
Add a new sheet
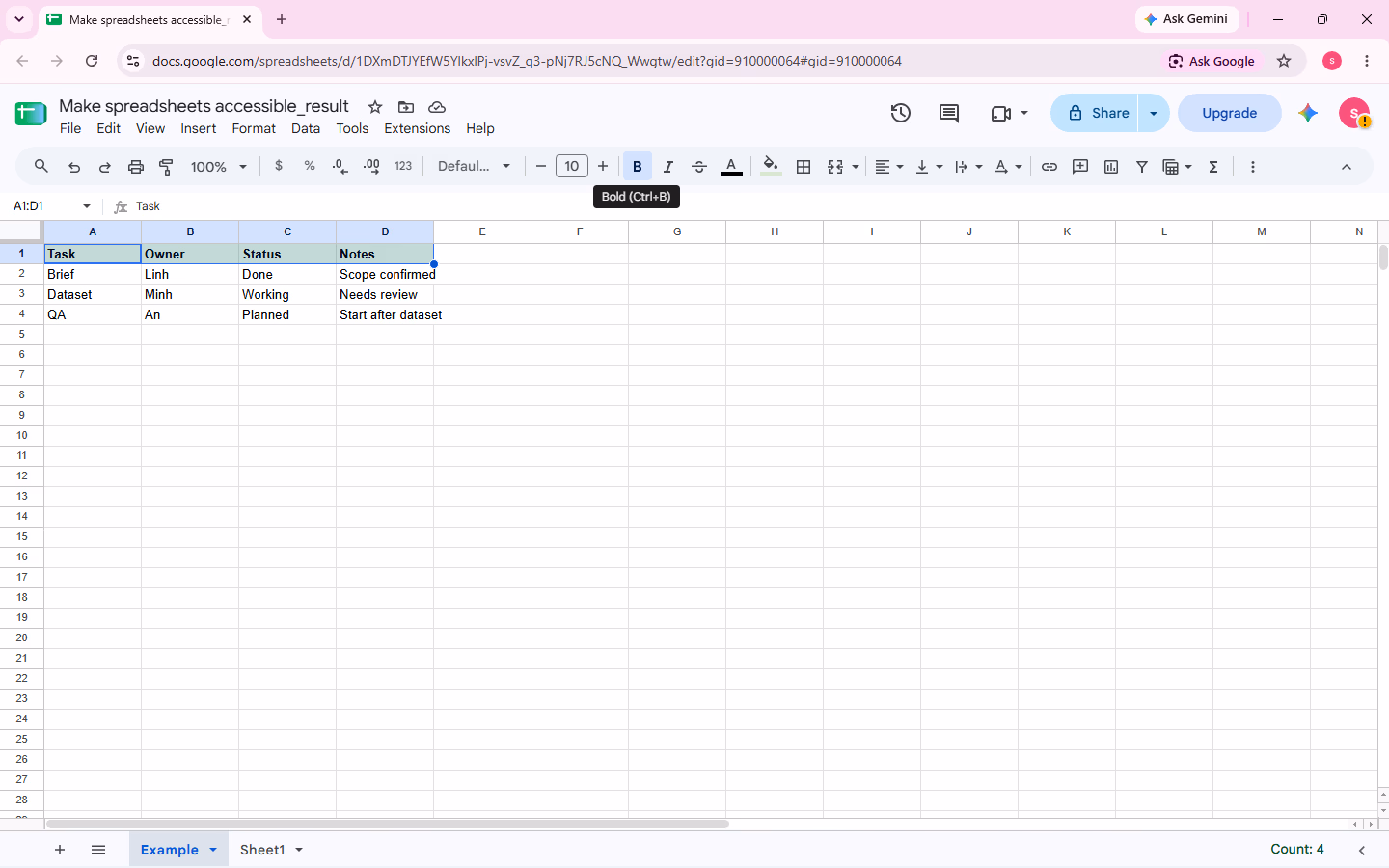pos(60,850)
